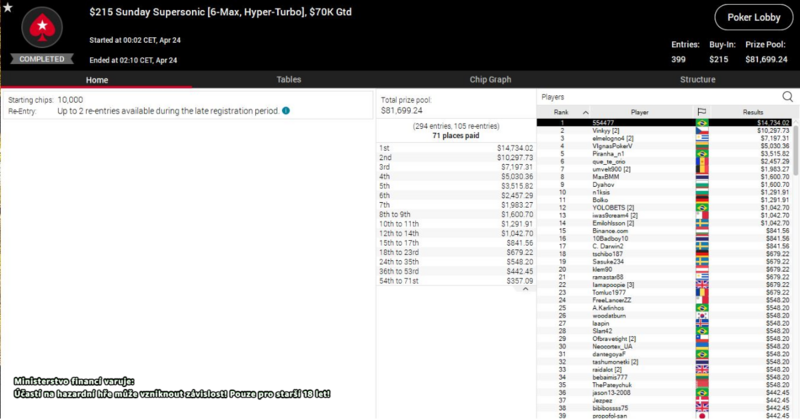Switch to the Tables tab

coord(289,79)
